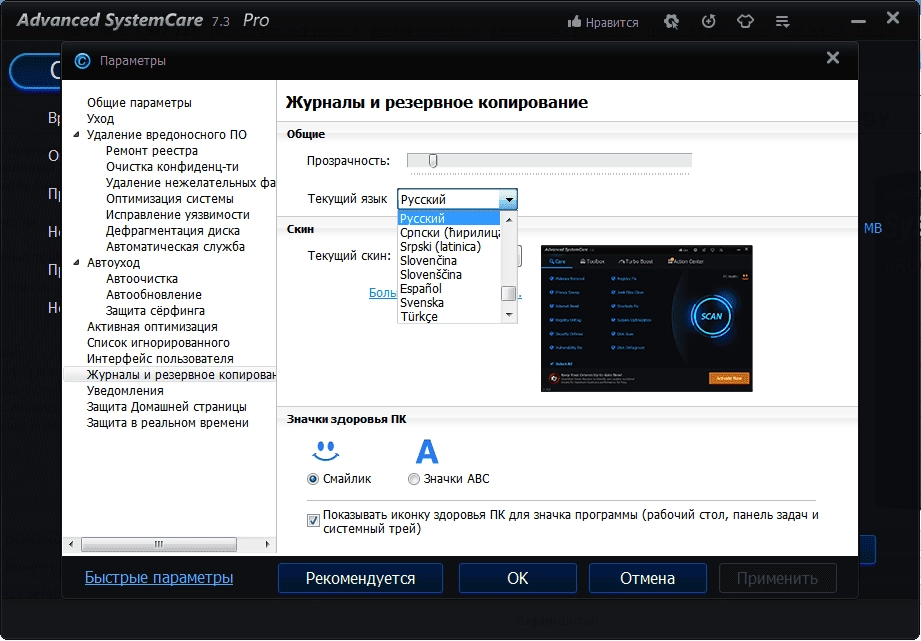This screenshot has height=641, width=921.
Task: Click the Параметры dialog logo icon
Action: [82, 61]
